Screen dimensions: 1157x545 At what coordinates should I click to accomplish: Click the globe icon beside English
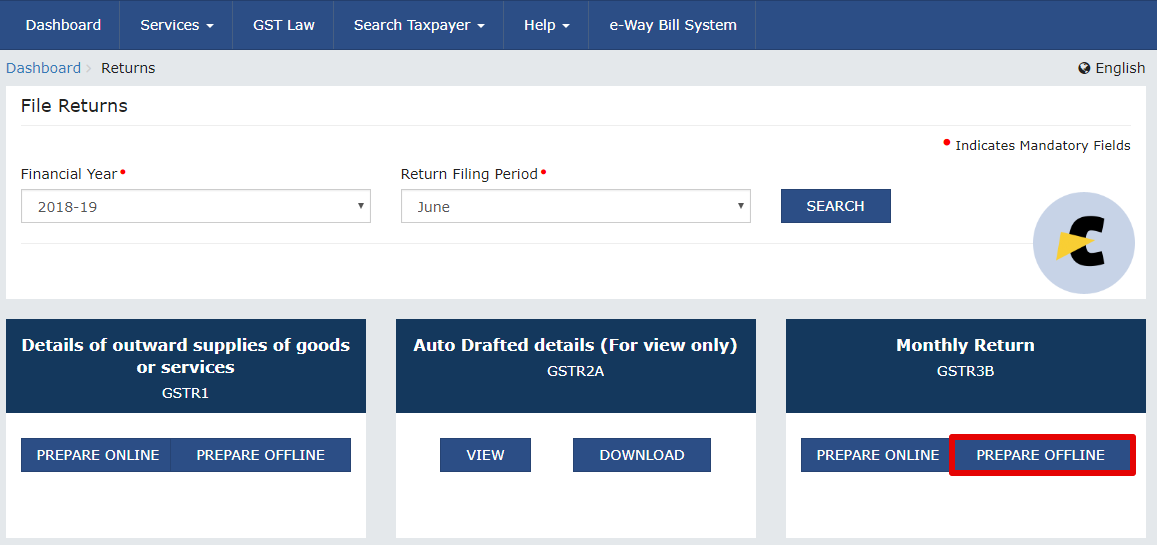pyautogui.click(x=1084, y=69)
